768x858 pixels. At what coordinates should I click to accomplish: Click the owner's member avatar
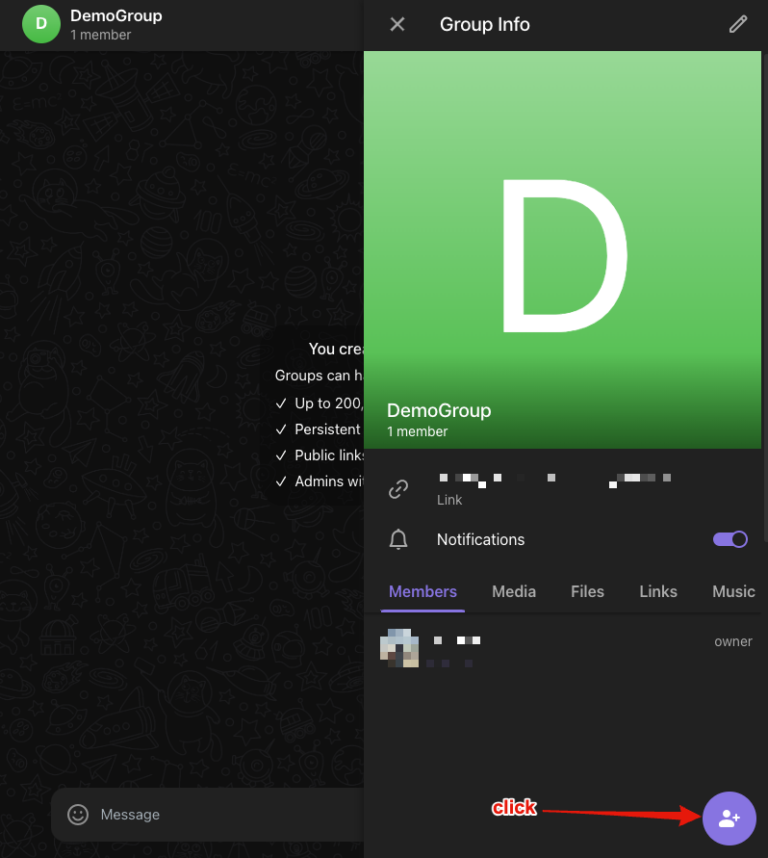tap(399, 649)
